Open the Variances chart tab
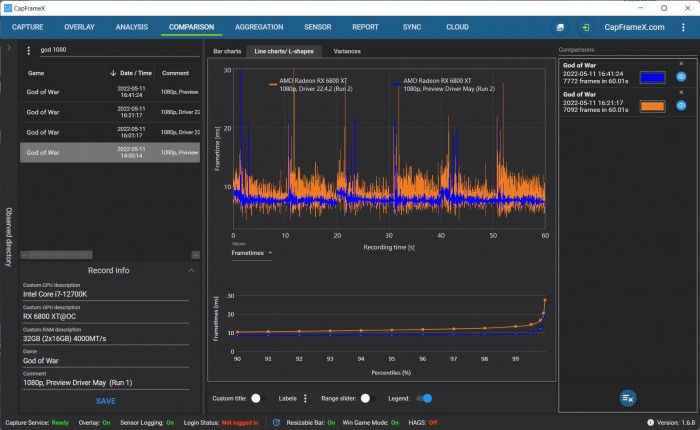This screenshot has height=430, width=700. click(347, 50)
